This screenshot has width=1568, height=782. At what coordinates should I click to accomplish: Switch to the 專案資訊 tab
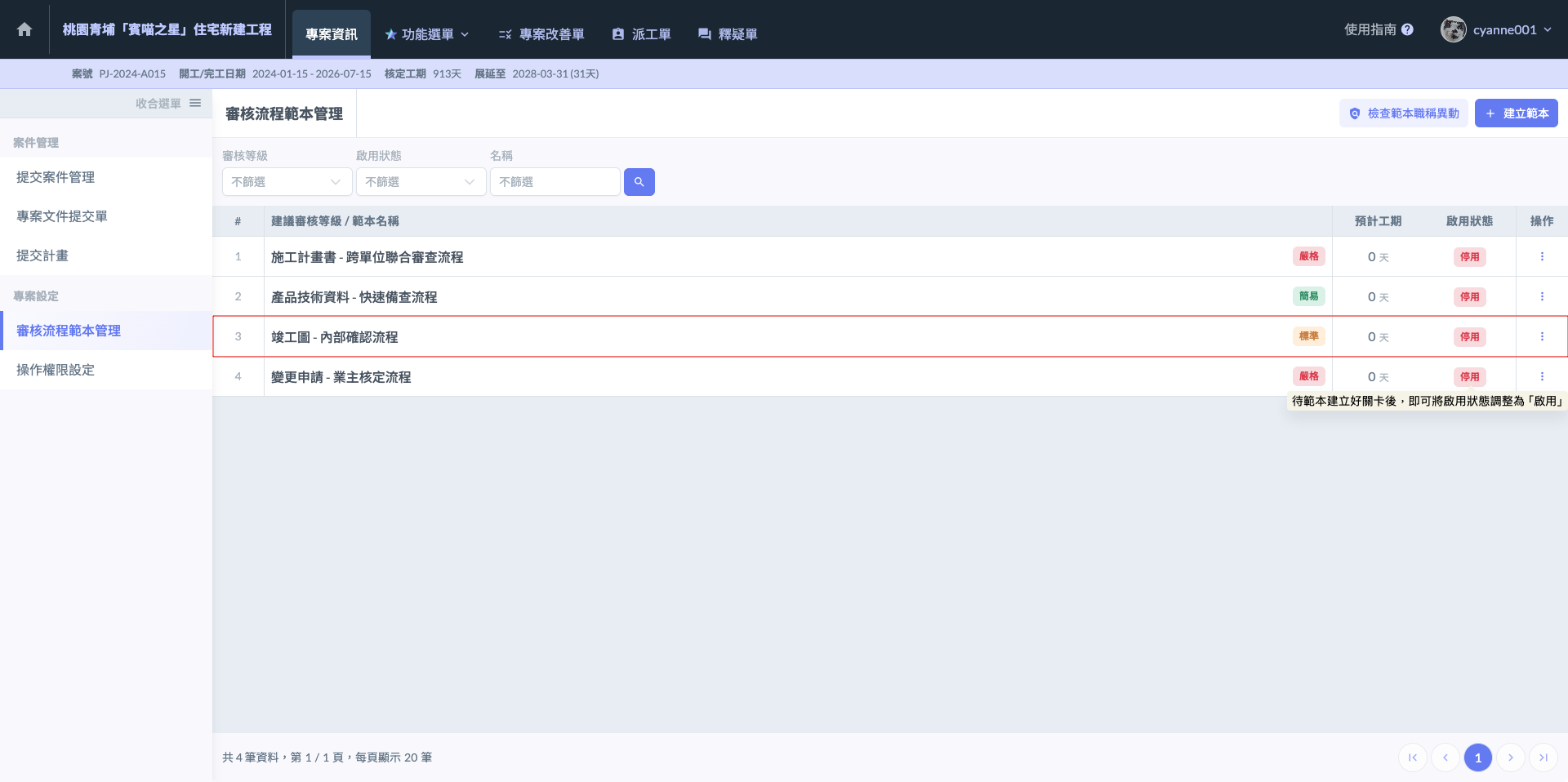(x=332, y=34)
